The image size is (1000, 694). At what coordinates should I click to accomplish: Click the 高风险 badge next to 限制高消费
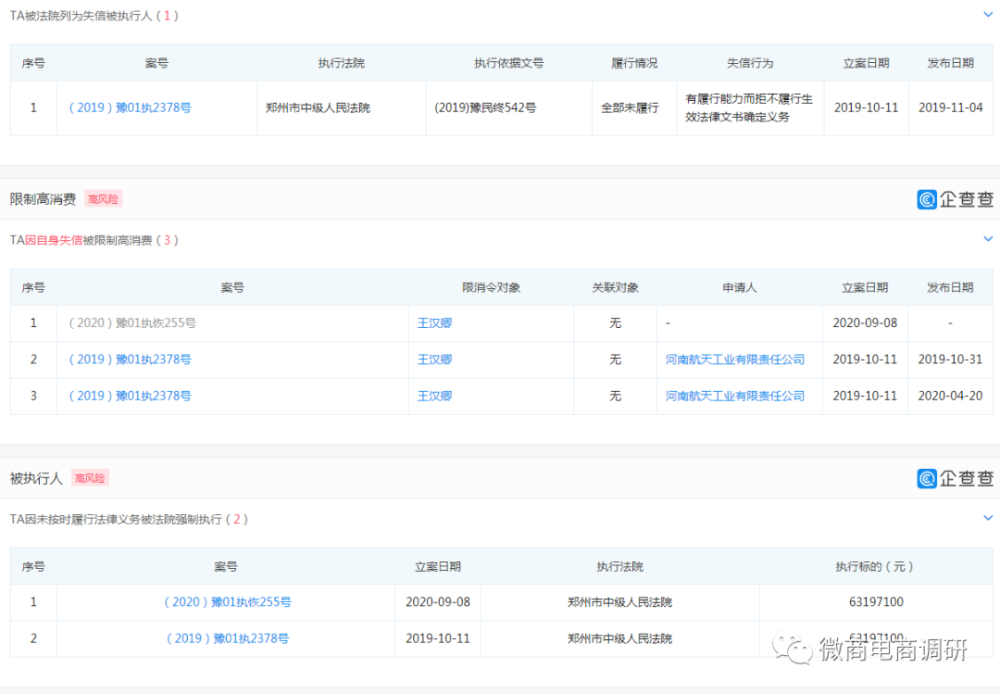coord(104,199)
